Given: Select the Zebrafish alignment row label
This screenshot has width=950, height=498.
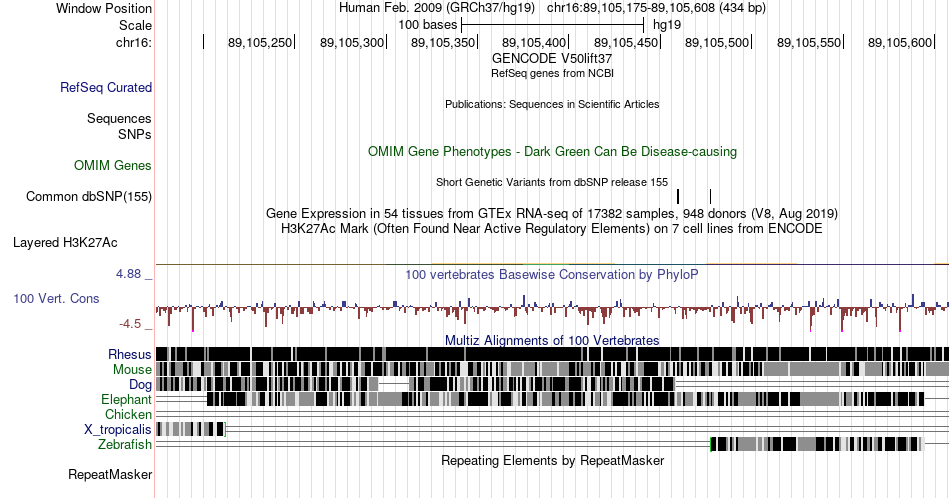Looking at the screenshot, I should (125, 444).
